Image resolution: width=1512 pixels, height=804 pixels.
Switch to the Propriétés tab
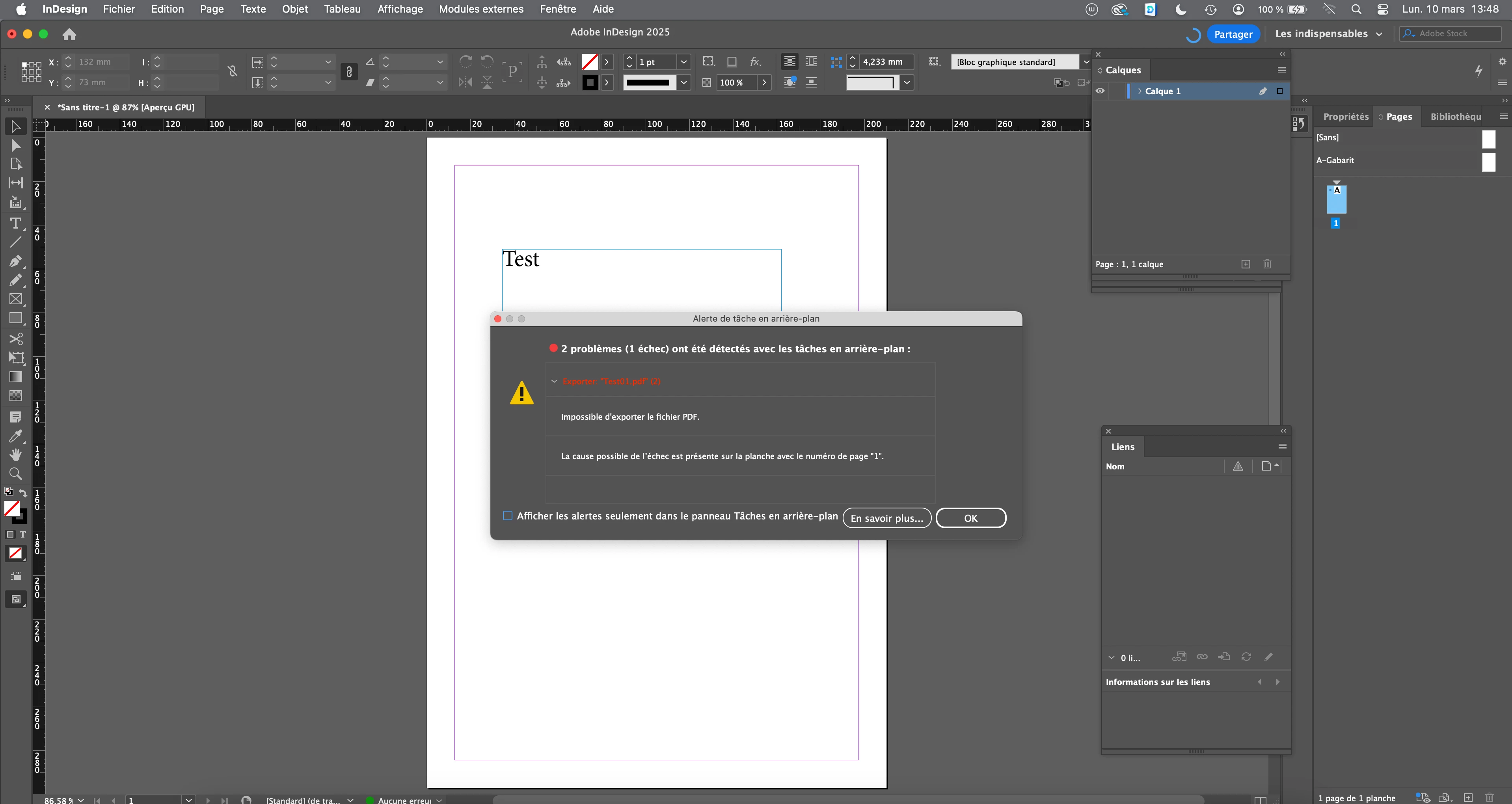(1345, 116)
